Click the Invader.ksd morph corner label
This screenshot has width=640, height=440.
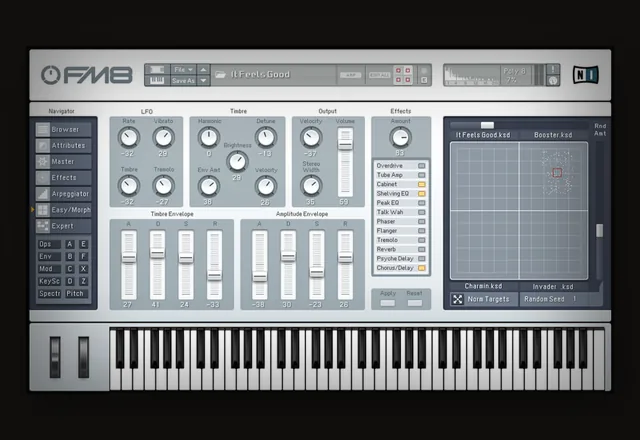point(553,287)
